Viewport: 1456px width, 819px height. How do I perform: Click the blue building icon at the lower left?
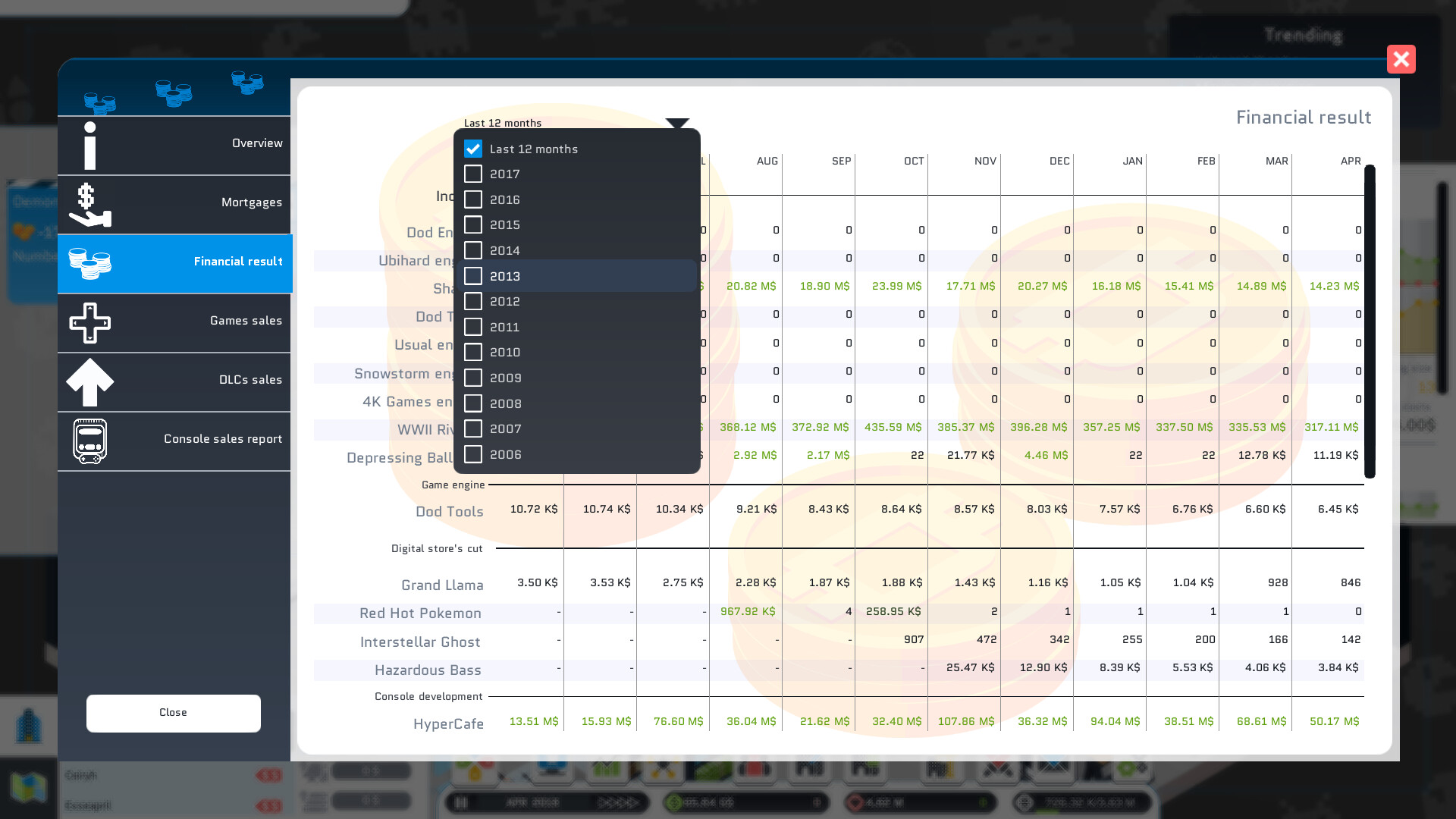28,726
